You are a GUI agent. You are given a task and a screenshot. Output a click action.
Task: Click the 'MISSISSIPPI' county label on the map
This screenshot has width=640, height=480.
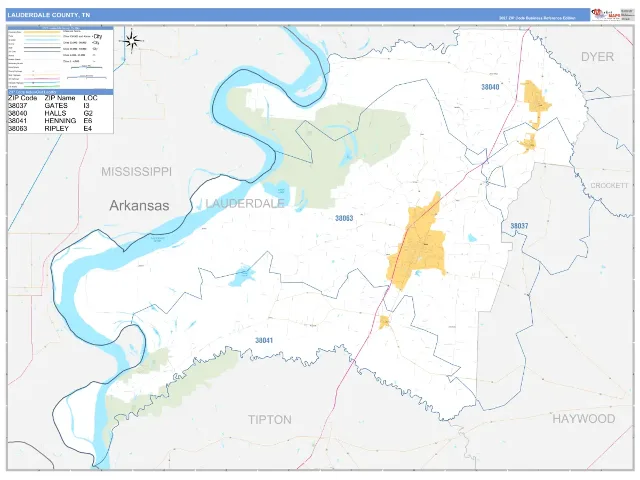(136, 172)
